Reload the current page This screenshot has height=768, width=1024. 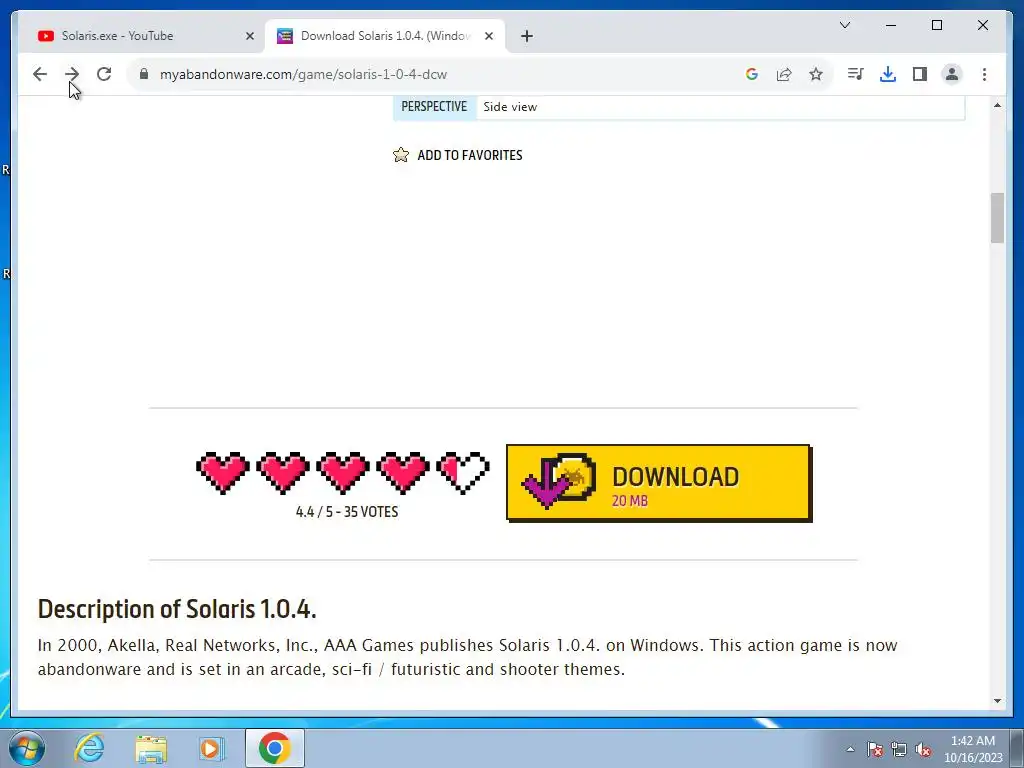click(104, 74)
